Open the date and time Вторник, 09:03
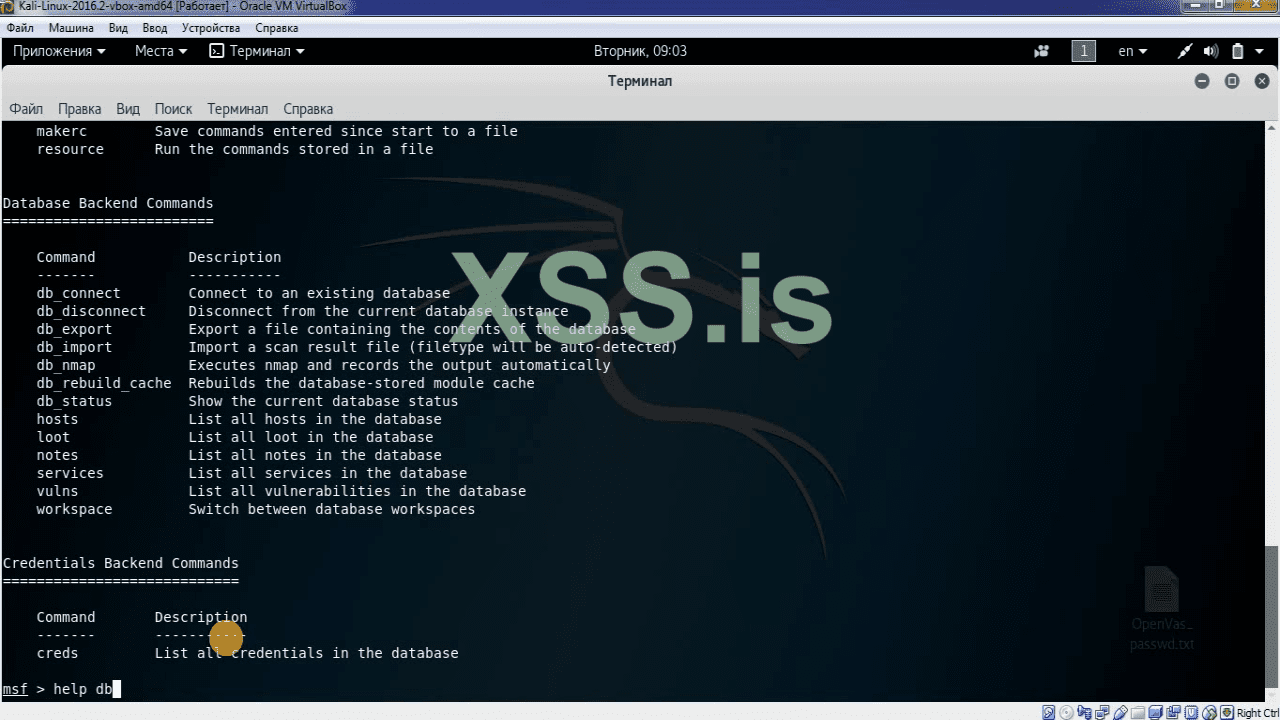The height and width of the screenshot is (720, 1280). pyautogui.click(x=640, y=51)
